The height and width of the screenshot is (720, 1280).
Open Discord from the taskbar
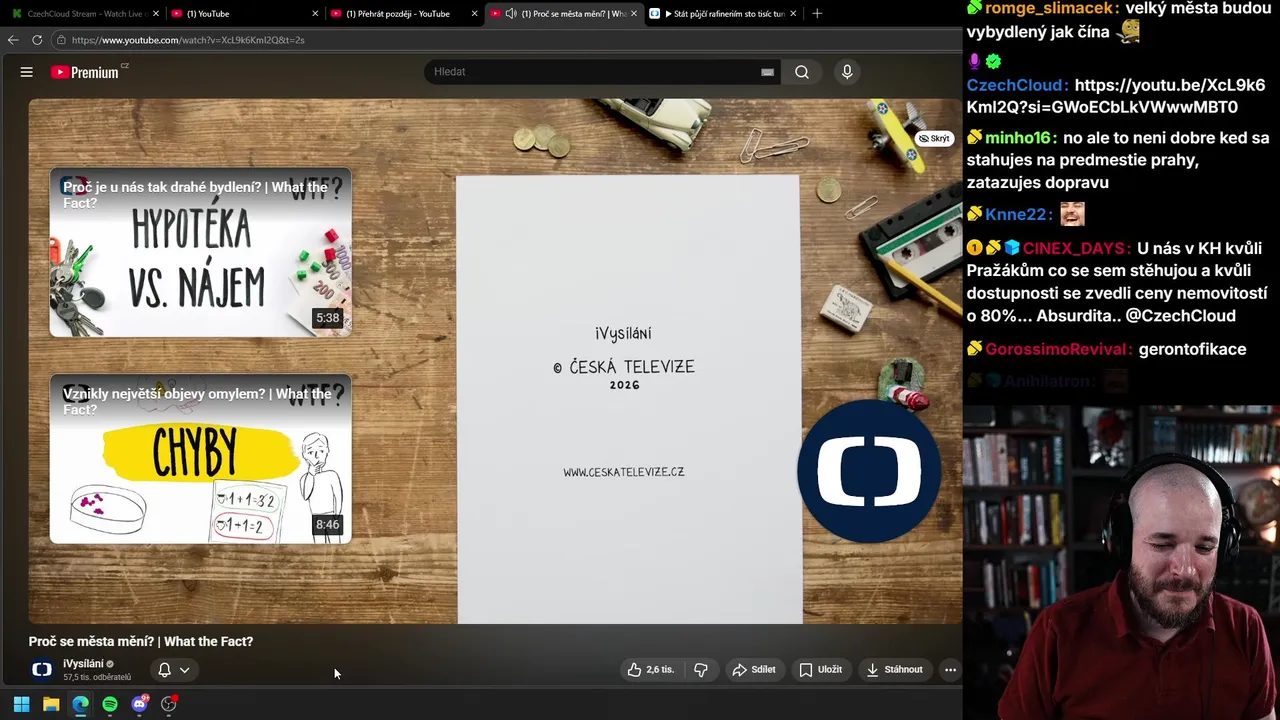click(139, 704)
